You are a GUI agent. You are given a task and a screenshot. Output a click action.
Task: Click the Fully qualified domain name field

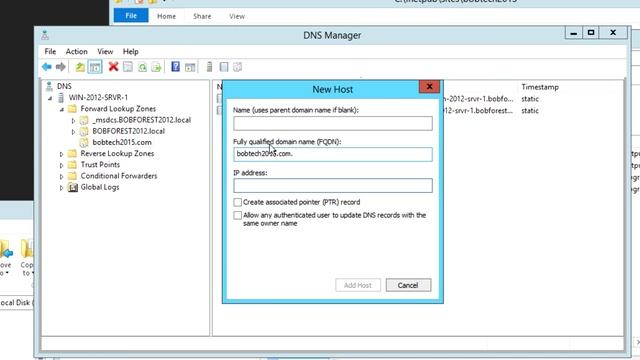click(x=333, y=154)
